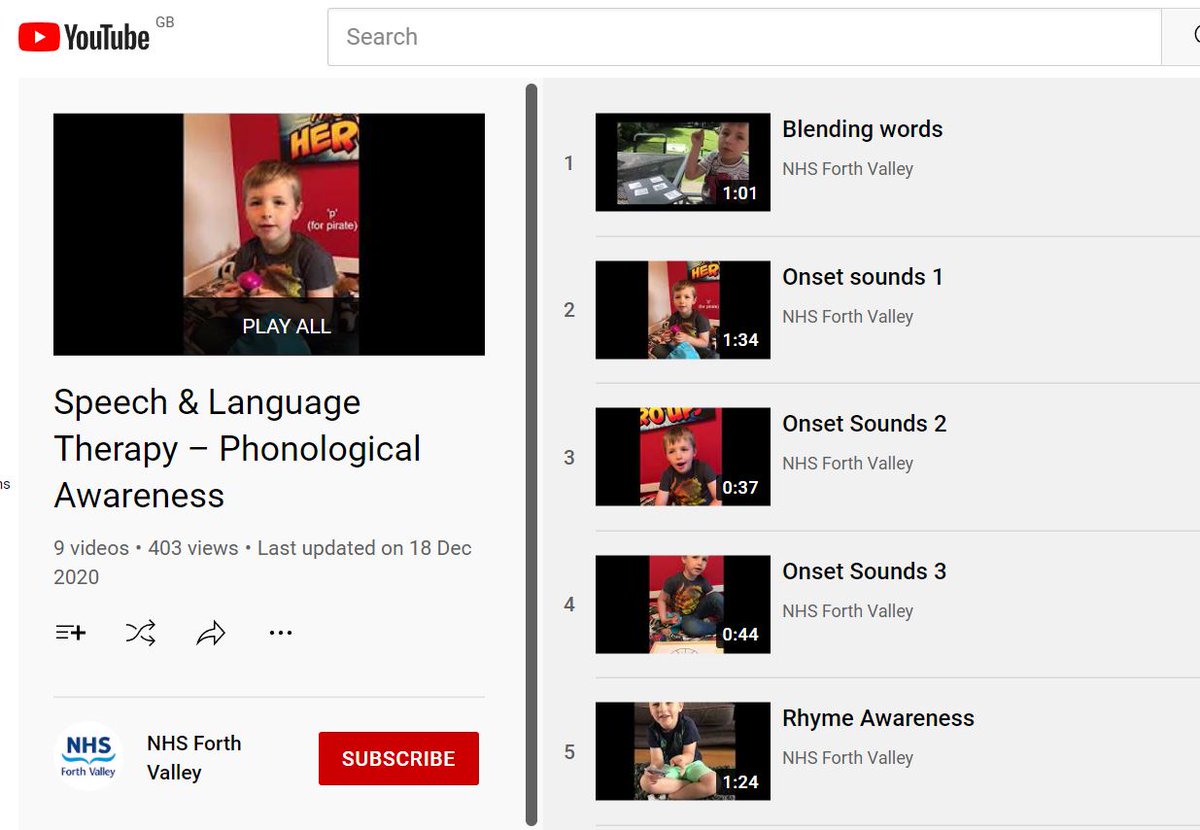1200x830 pixels.
Task: Open the Blending words video thumbnail
Action: point(683,162)
